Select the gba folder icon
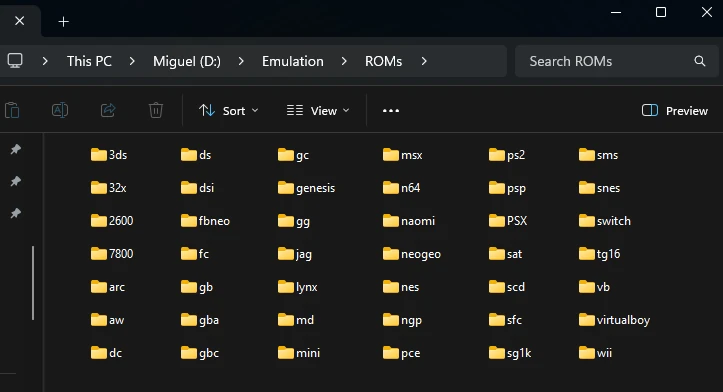The height and width of the screenshot is (392, 723). click(189, 320)
